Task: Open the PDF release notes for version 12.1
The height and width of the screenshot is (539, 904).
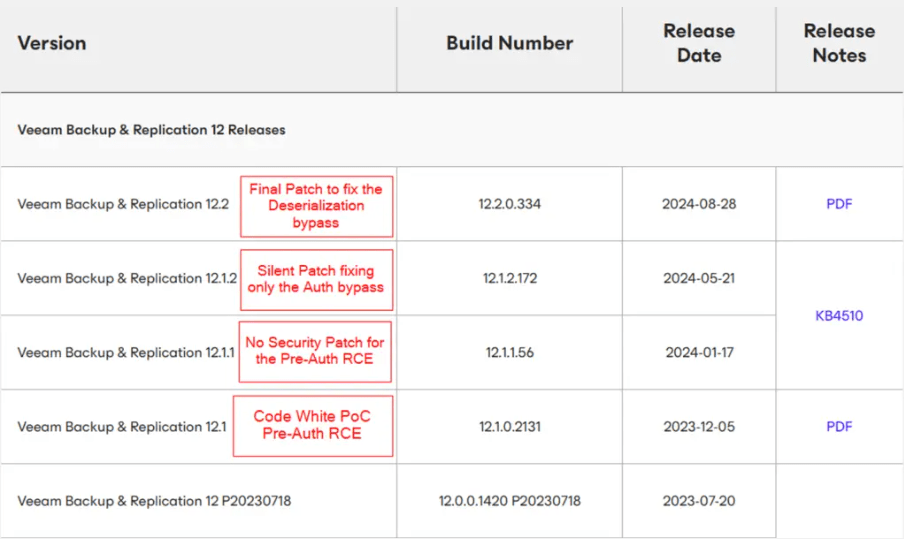Action: point(839,426)
